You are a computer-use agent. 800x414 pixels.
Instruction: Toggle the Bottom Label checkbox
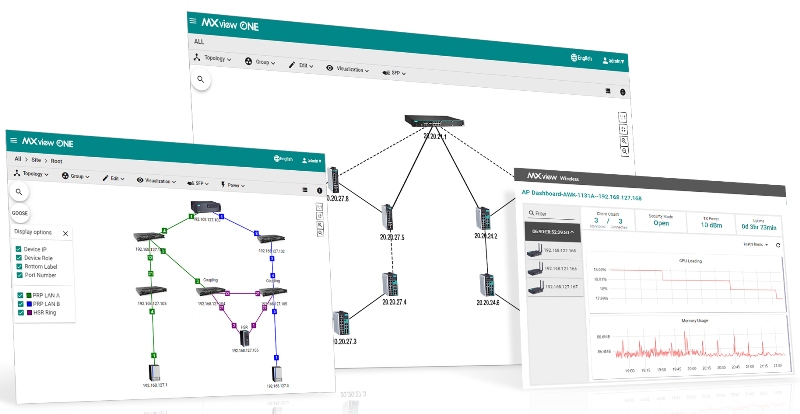pyautogui.click(x=19, y=266)
